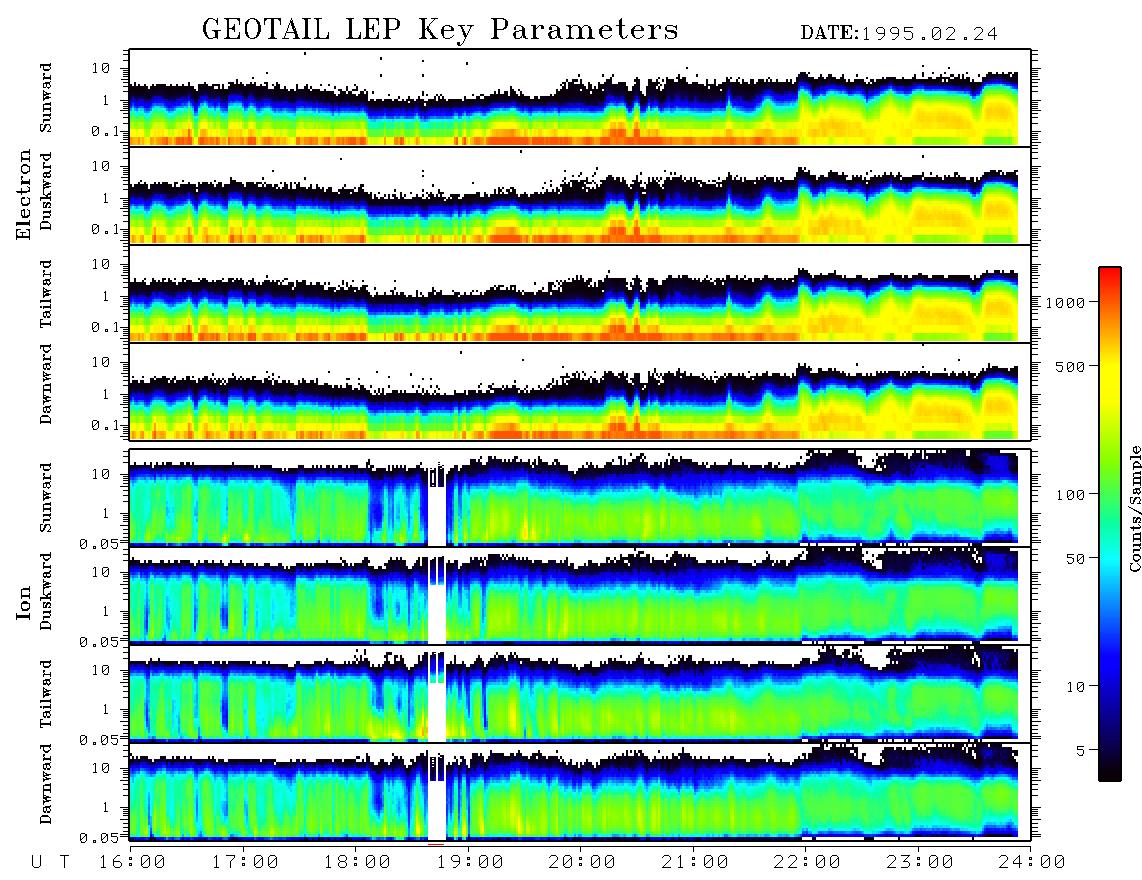Select the Ion Tailward spectrogram panel
This screenshot has width=1142, height=880.
tap(580, 694)
